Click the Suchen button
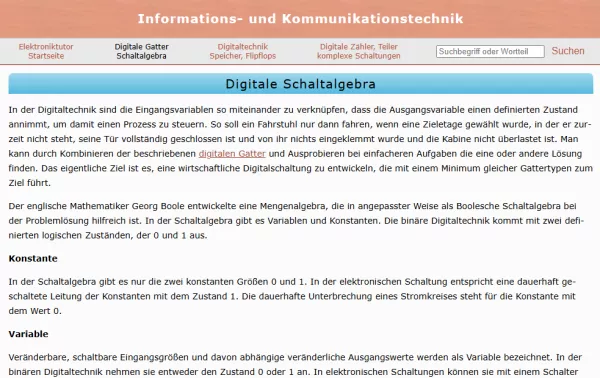Screen dimensions: 600x378 pos(568,51)
